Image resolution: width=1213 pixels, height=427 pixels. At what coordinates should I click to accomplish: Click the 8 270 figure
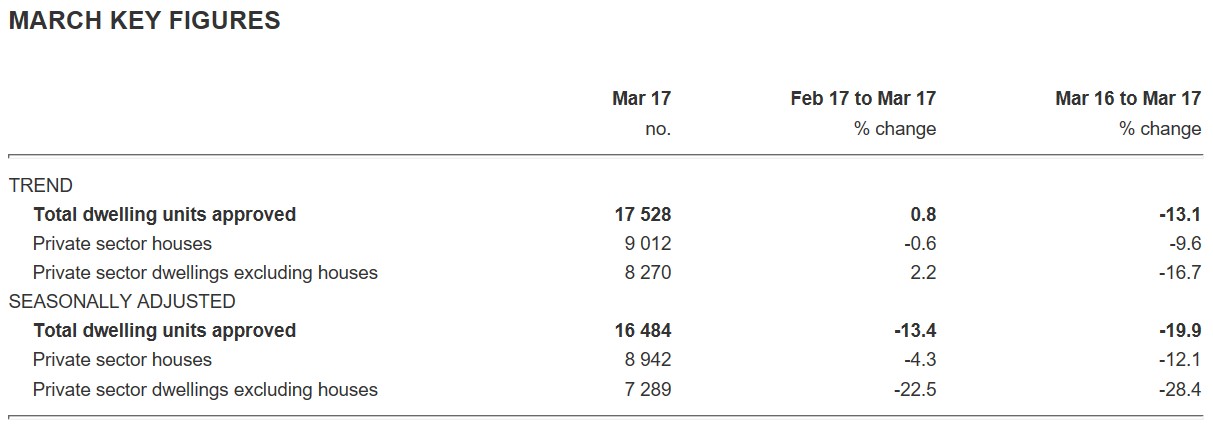coord(647,272)
